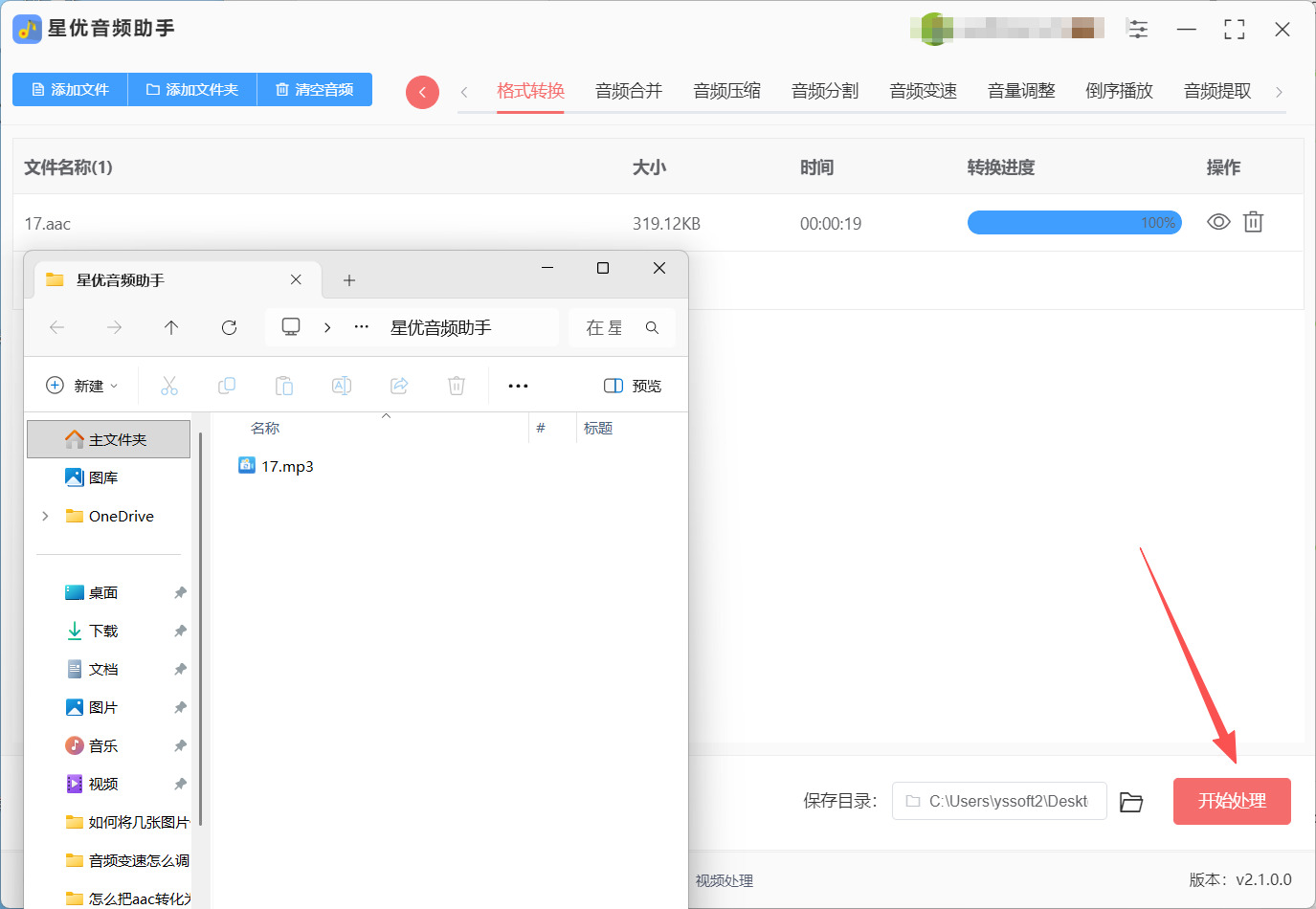Switch to the 音频压缩 tab
Image resolution: width=1316 pixels, height=909 pixels.
click(726, 91)
